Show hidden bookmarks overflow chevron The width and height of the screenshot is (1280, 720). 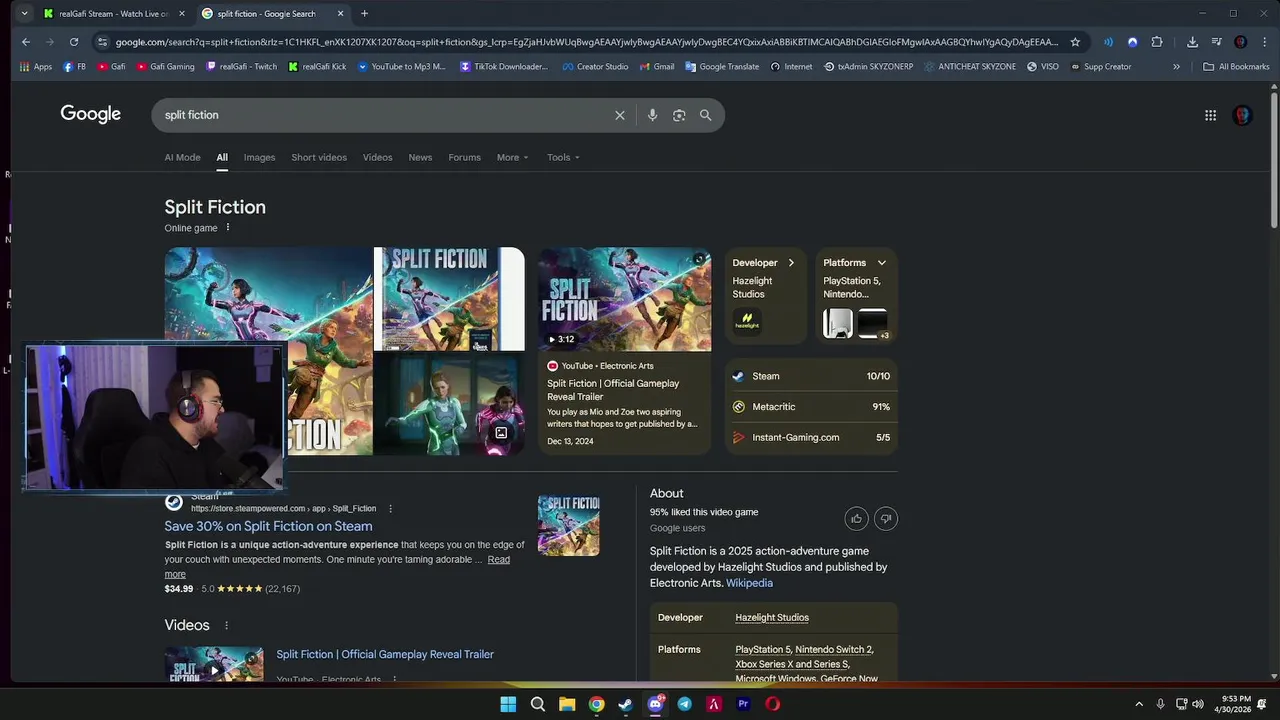(1176, 67)
